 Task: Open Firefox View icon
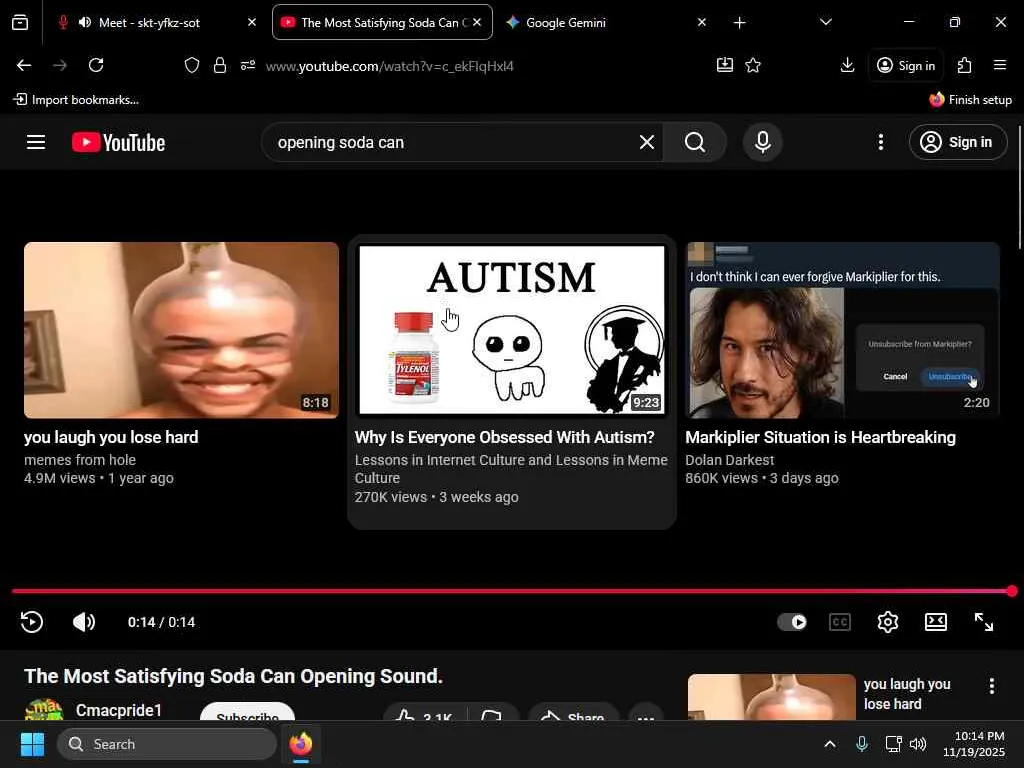pos(20,23)
